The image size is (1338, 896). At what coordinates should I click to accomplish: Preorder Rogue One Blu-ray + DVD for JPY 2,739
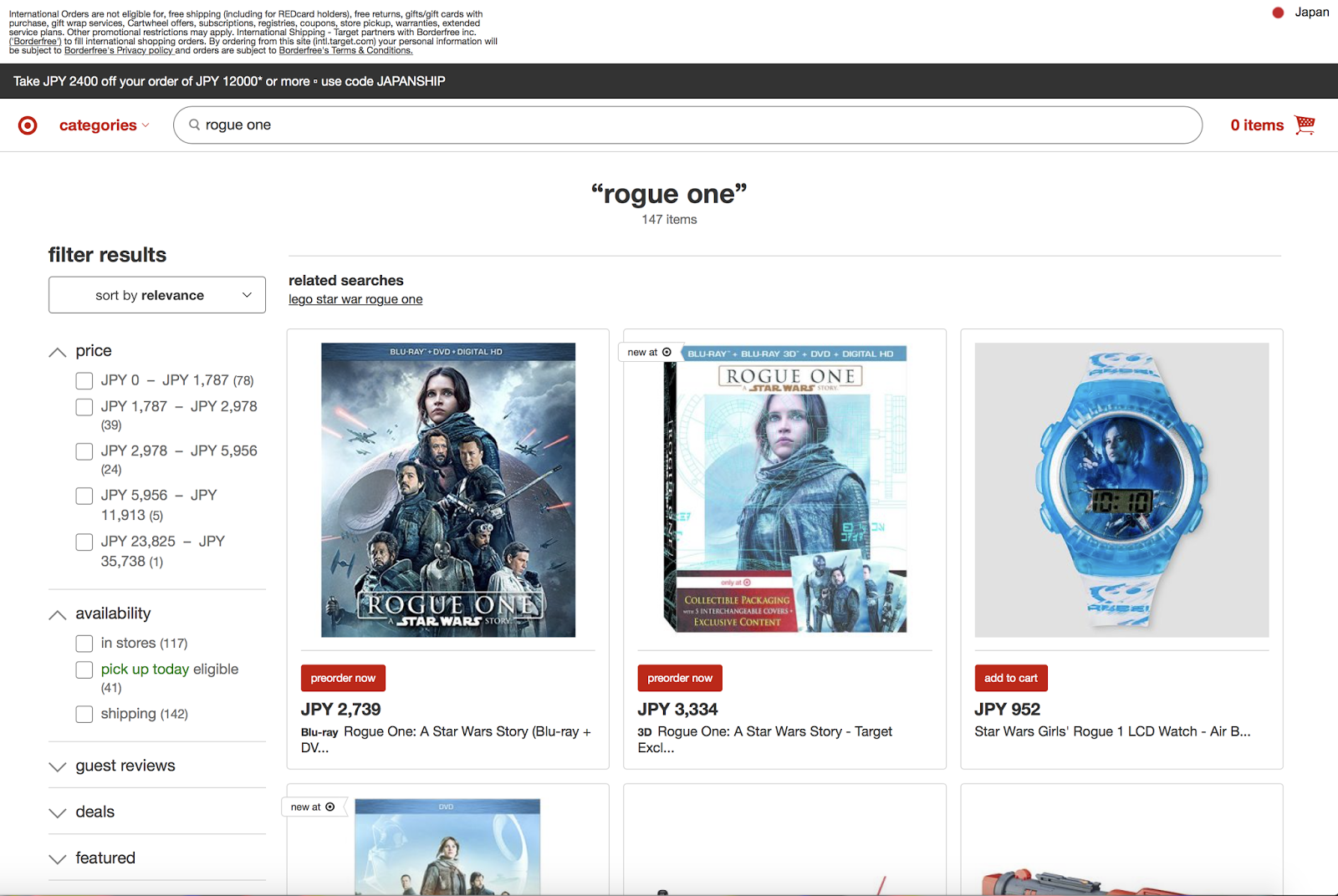(343, 678)
